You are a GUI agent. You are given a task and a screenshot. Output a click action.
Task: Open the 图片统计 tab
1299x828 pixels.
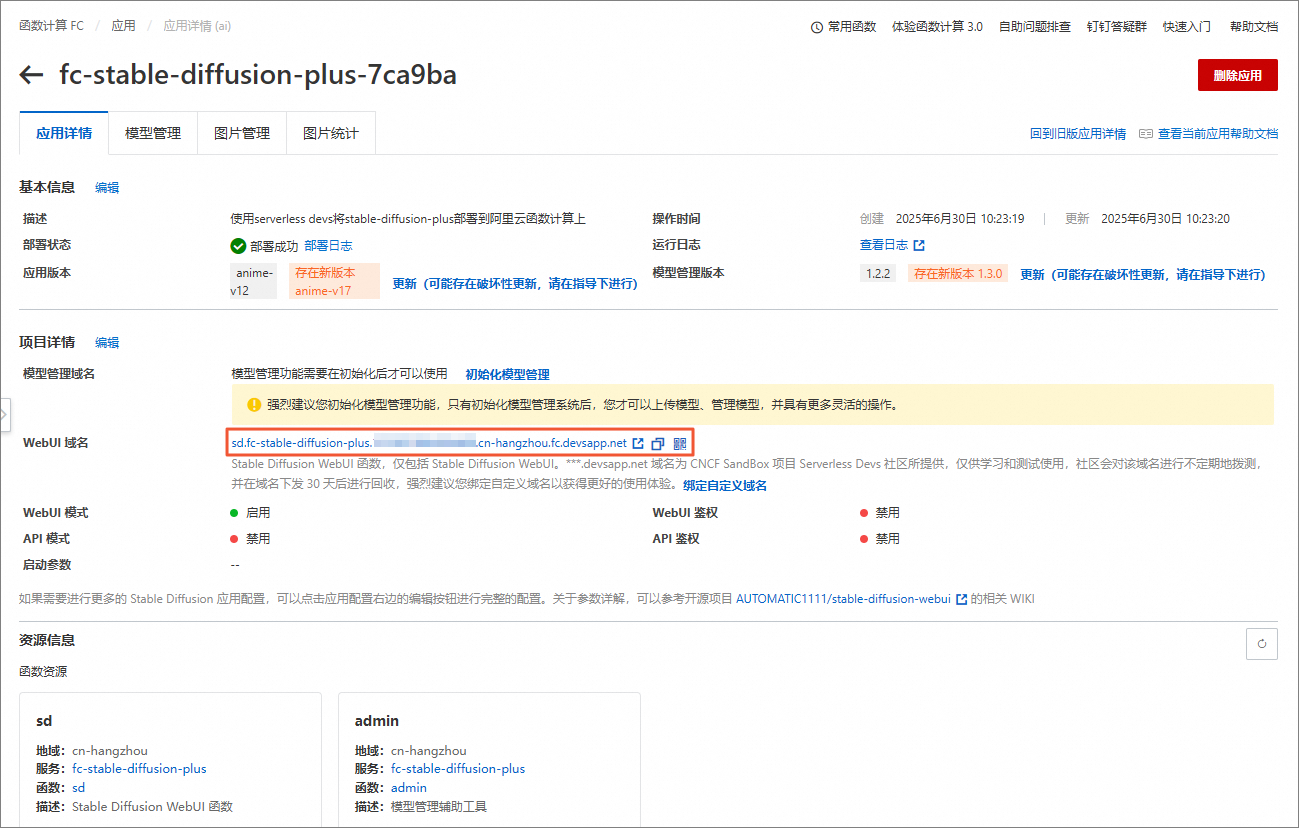click(331, 133)
